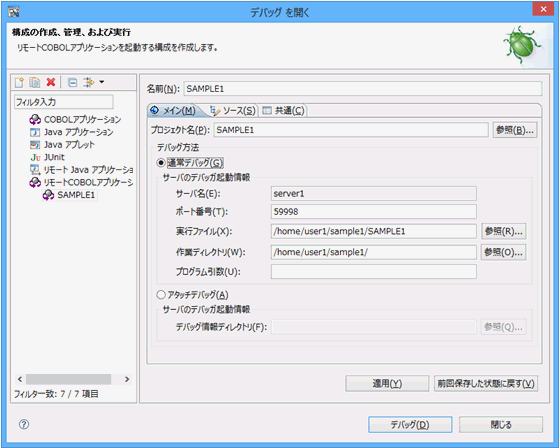Click the サーバ名(E) field
This screenshot has height=448, width=560.
pos(374,194)
